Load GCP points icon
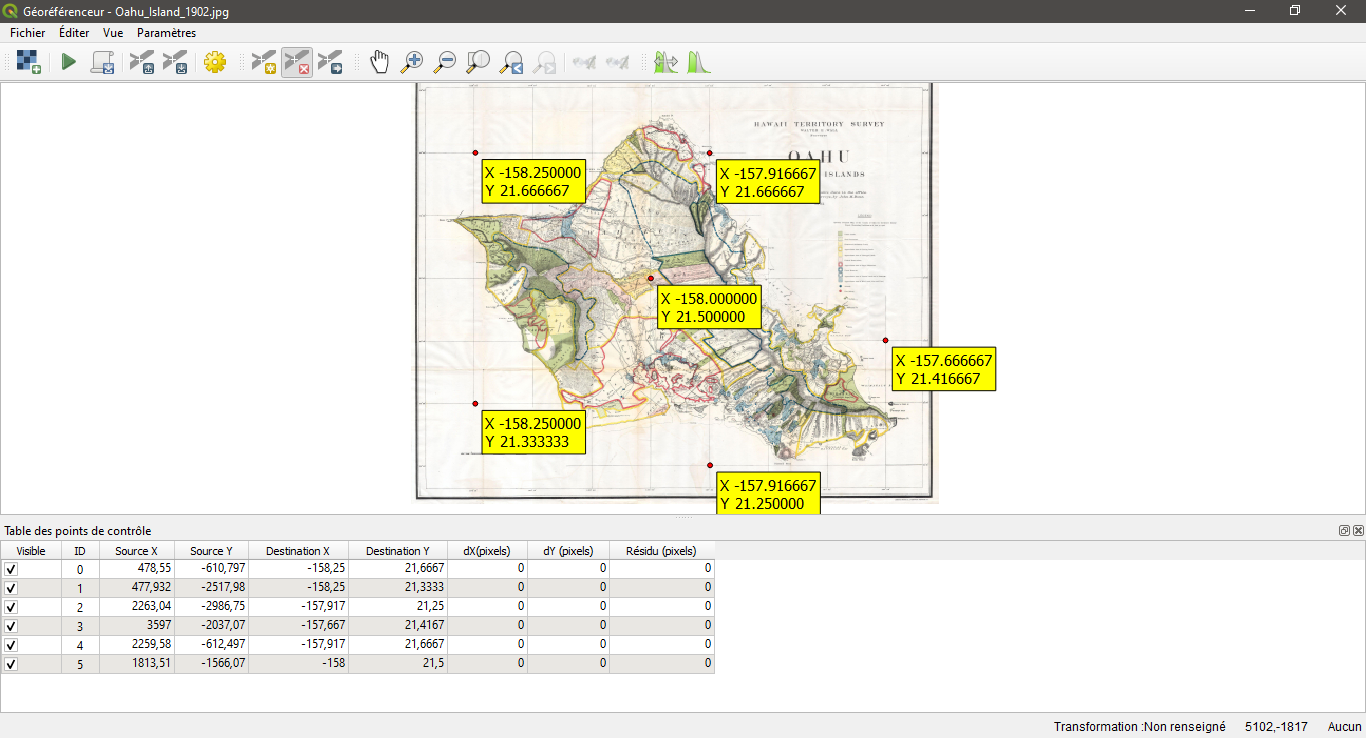1366x738 pixels. 141,62
